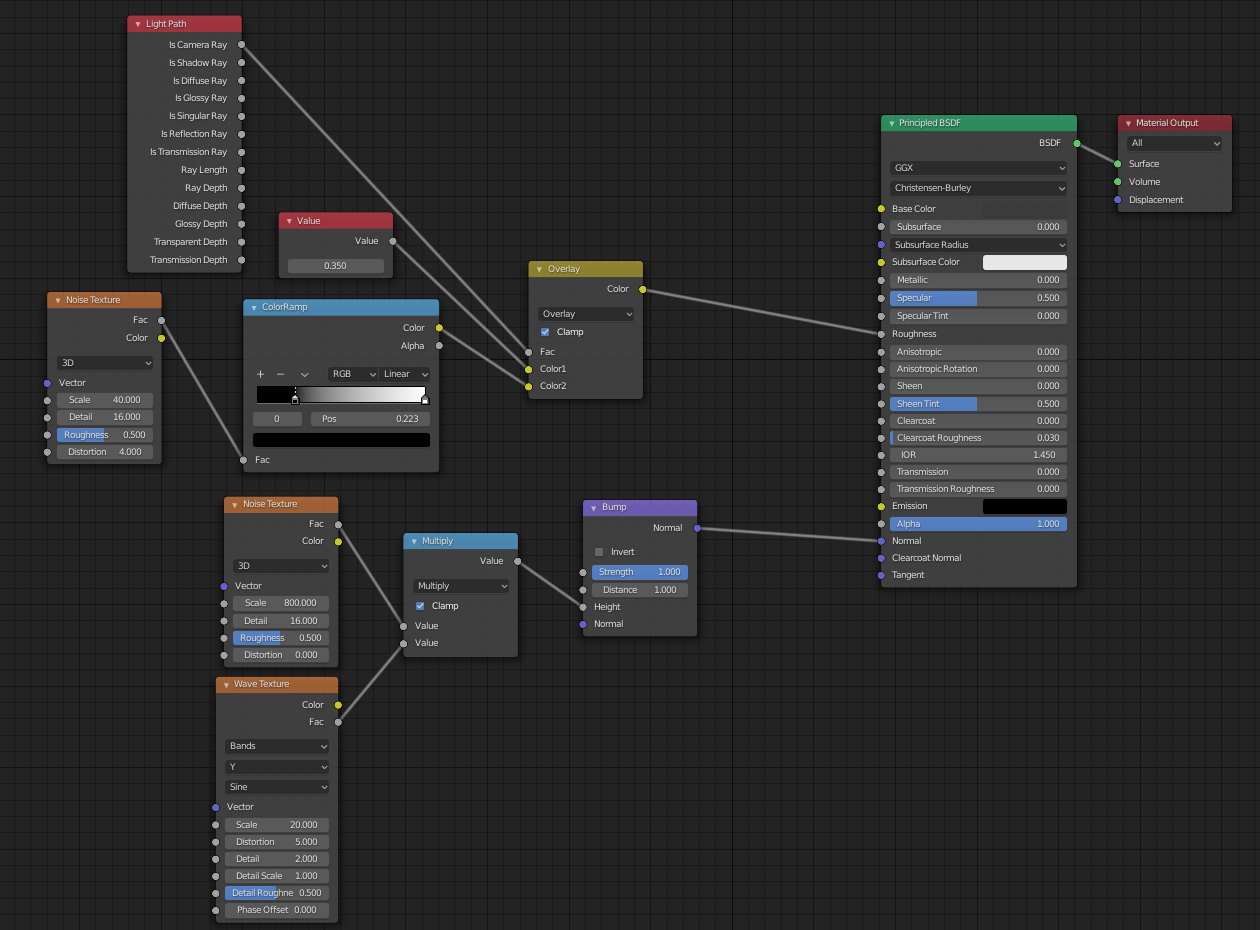The image size is (1260, 930).
Task: Remove the active ColorRamp color stop
Action: [280, 374]
